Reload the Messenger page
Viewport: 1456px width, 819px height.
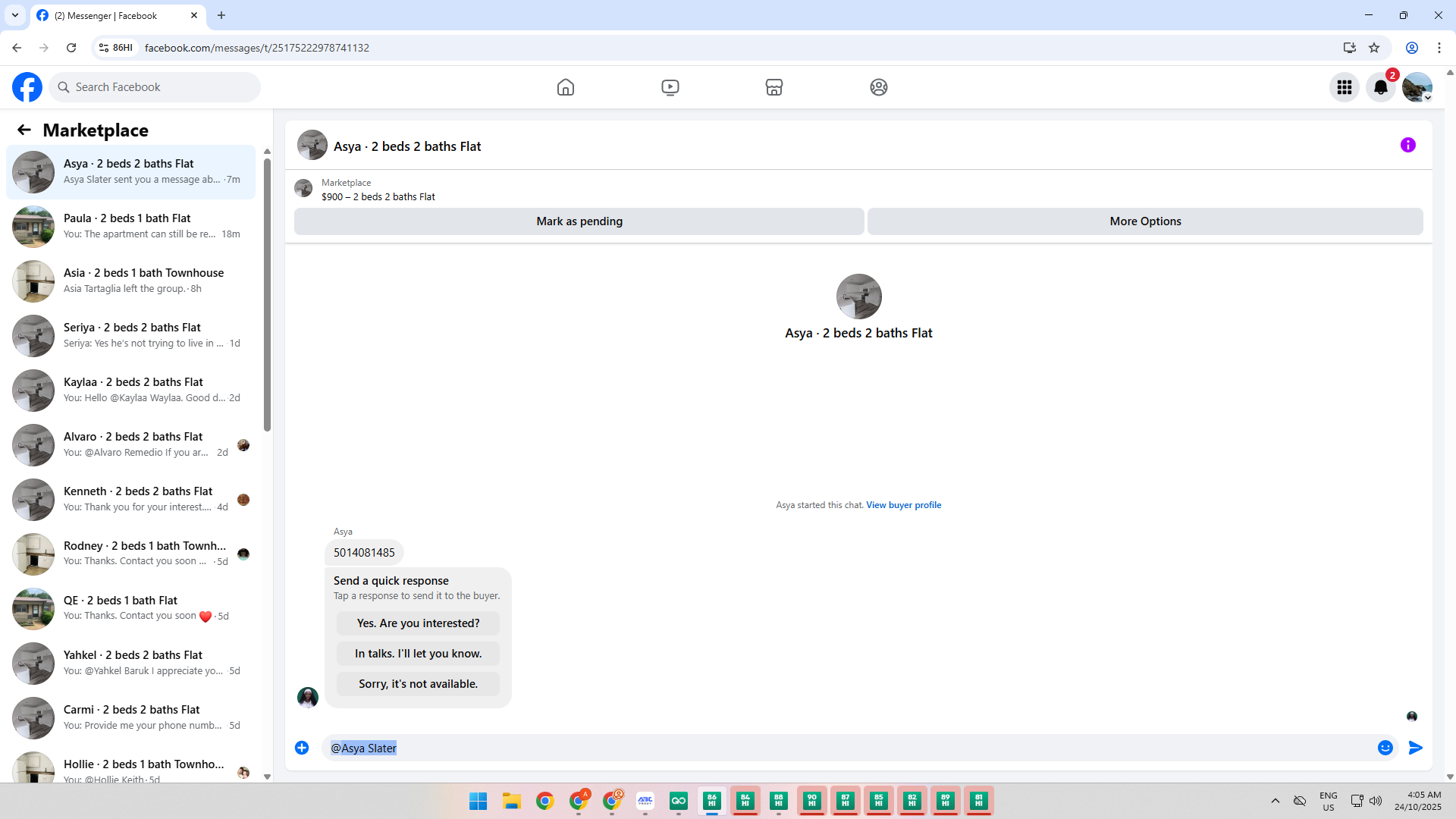click(x=71, y=48)
